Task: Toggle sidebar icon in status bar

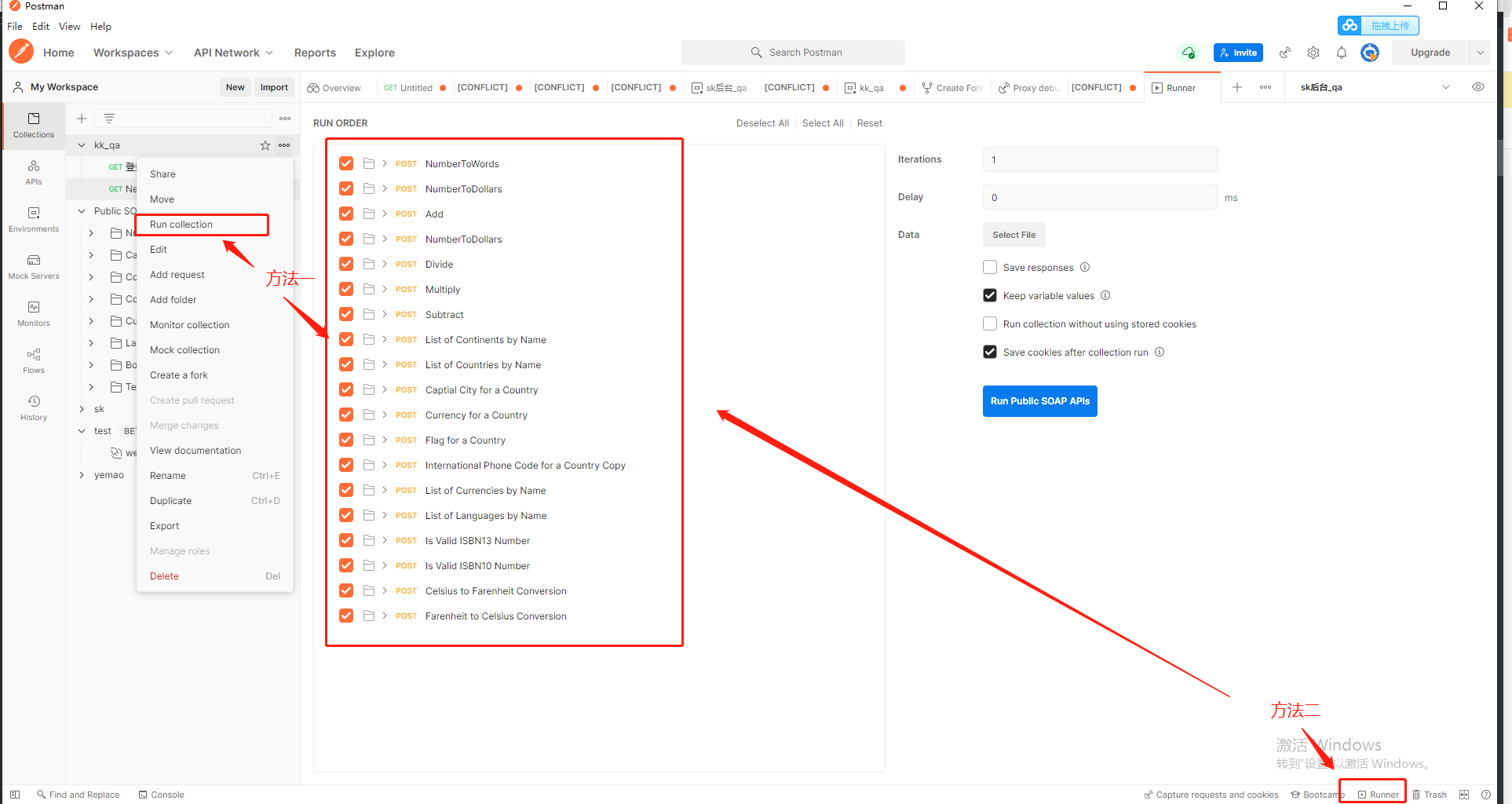Action: point(14,795)
